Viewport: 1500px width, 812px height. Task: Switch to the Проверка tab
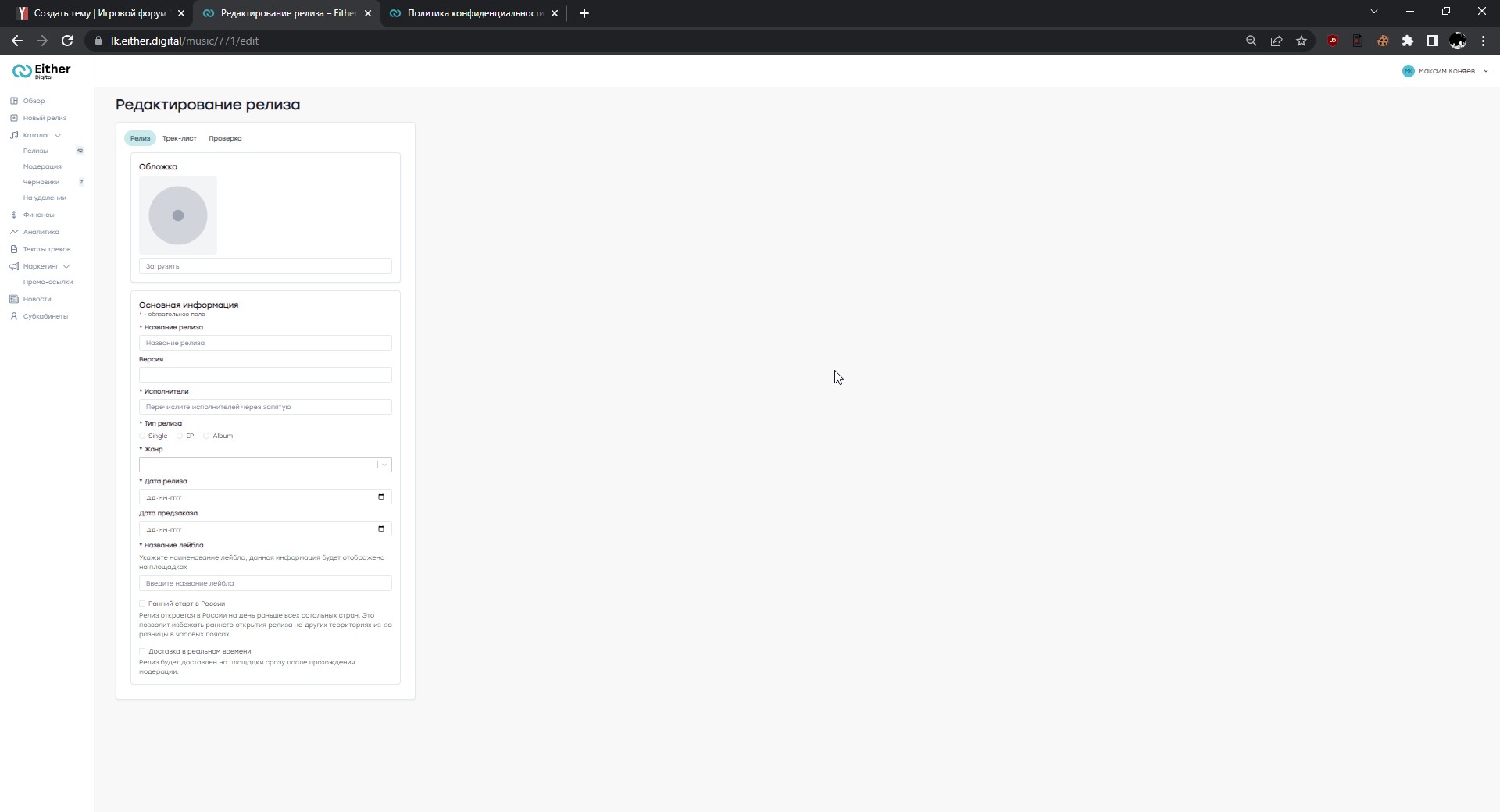tap(225, 138)
